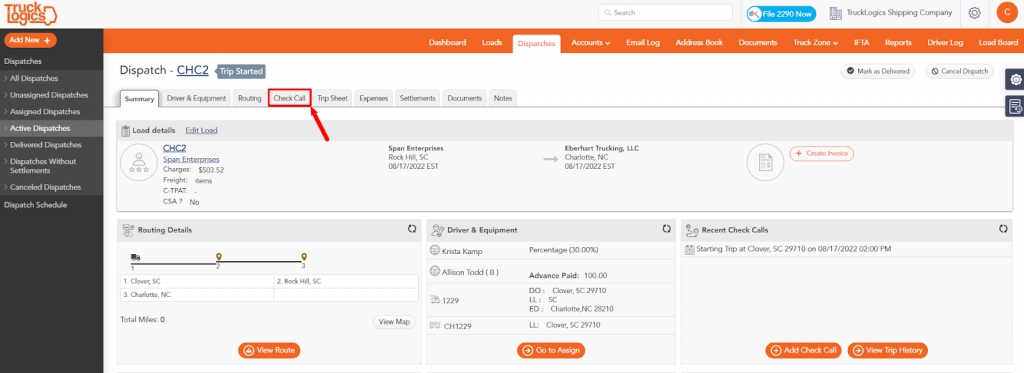Click the Add New button
The height and width of the screenshot is (373, 1024).
[x=30, y=40]
